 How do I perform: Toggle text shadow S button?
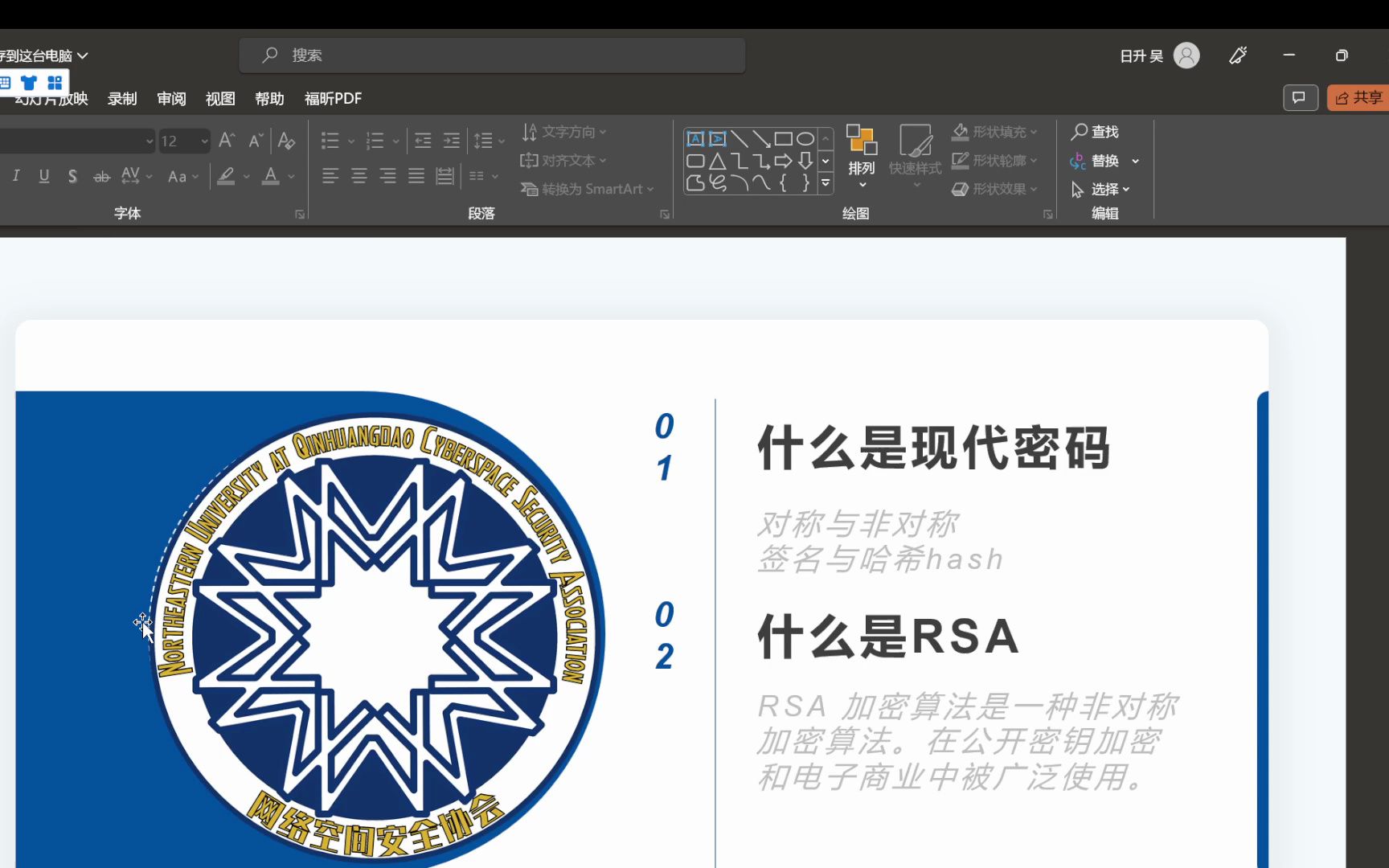[72, 176]
